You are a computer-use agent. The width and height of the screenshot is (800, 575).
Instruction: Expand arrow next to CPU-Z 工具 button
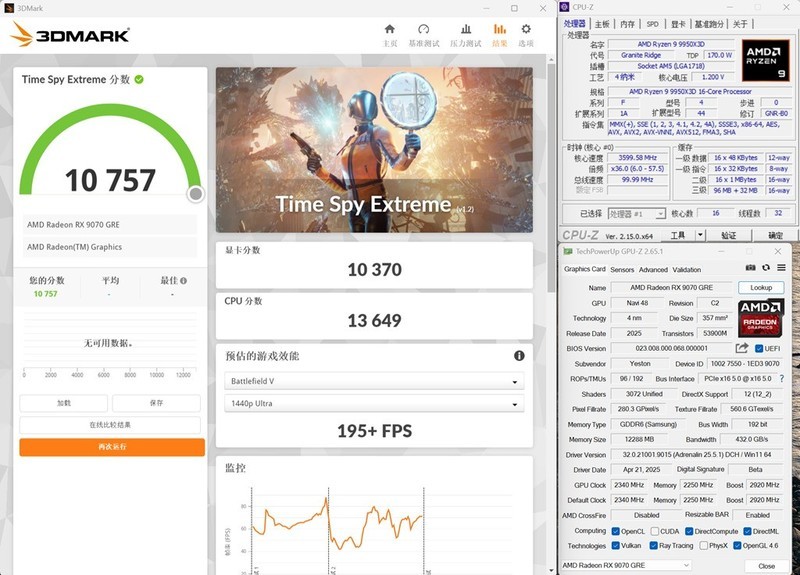pos(701,235)
